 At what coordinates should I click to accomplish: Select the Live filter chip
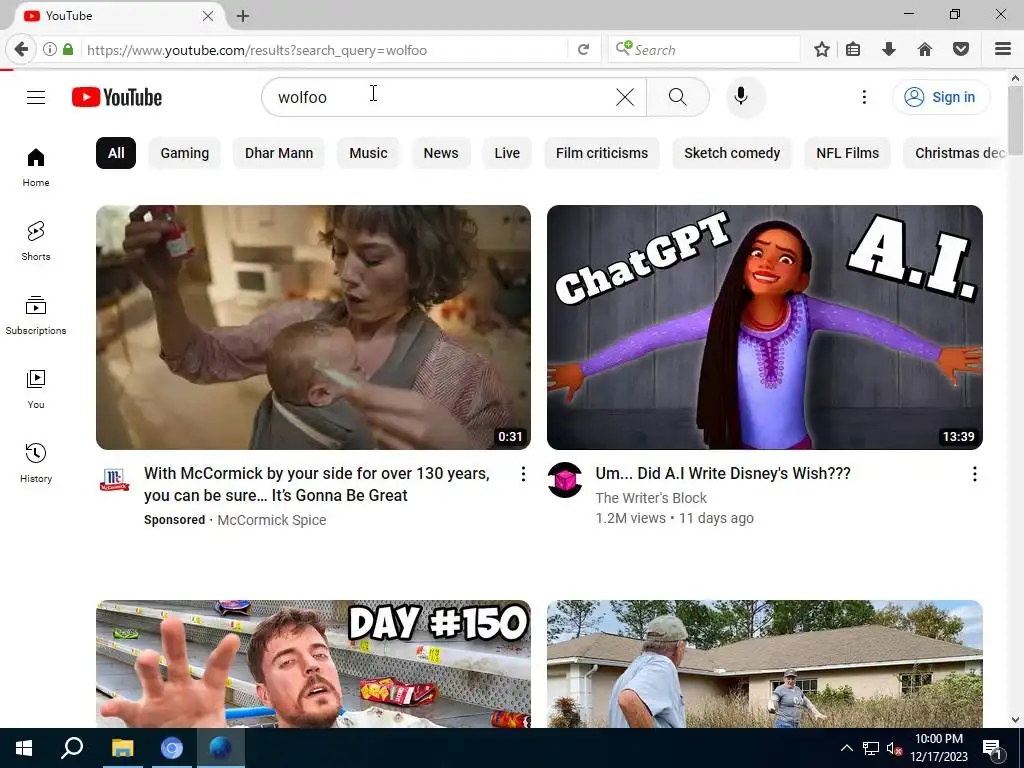507,153
